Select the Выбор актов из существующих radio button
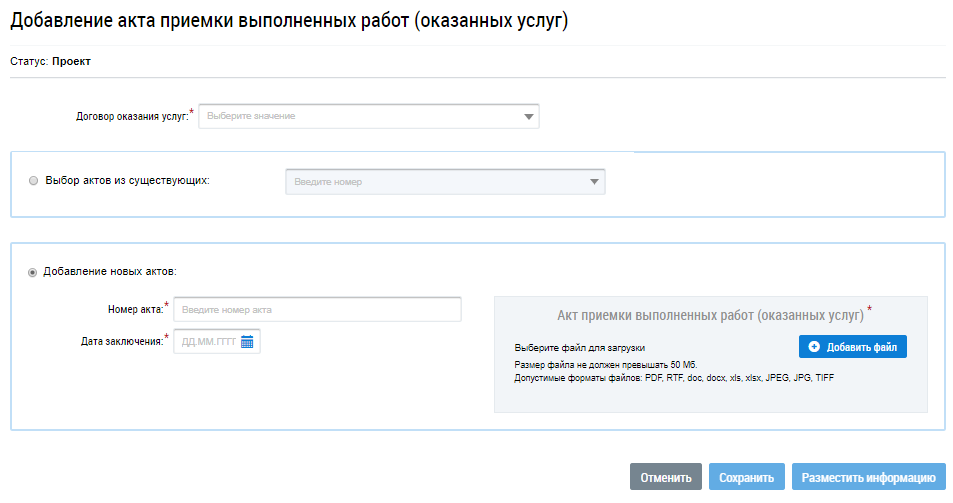Viewport: 953px width, 503px height. click(x=35, y=182)
